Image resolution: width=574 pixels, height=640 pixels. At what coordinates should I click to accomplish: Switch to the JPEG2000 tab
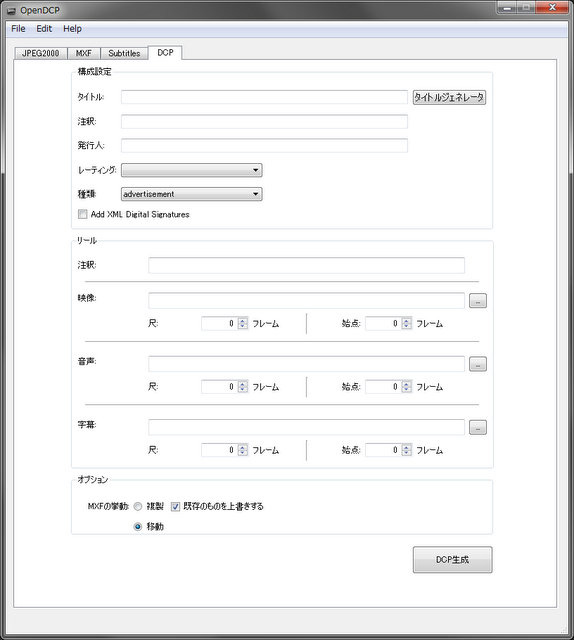click(x=40, y=53)
